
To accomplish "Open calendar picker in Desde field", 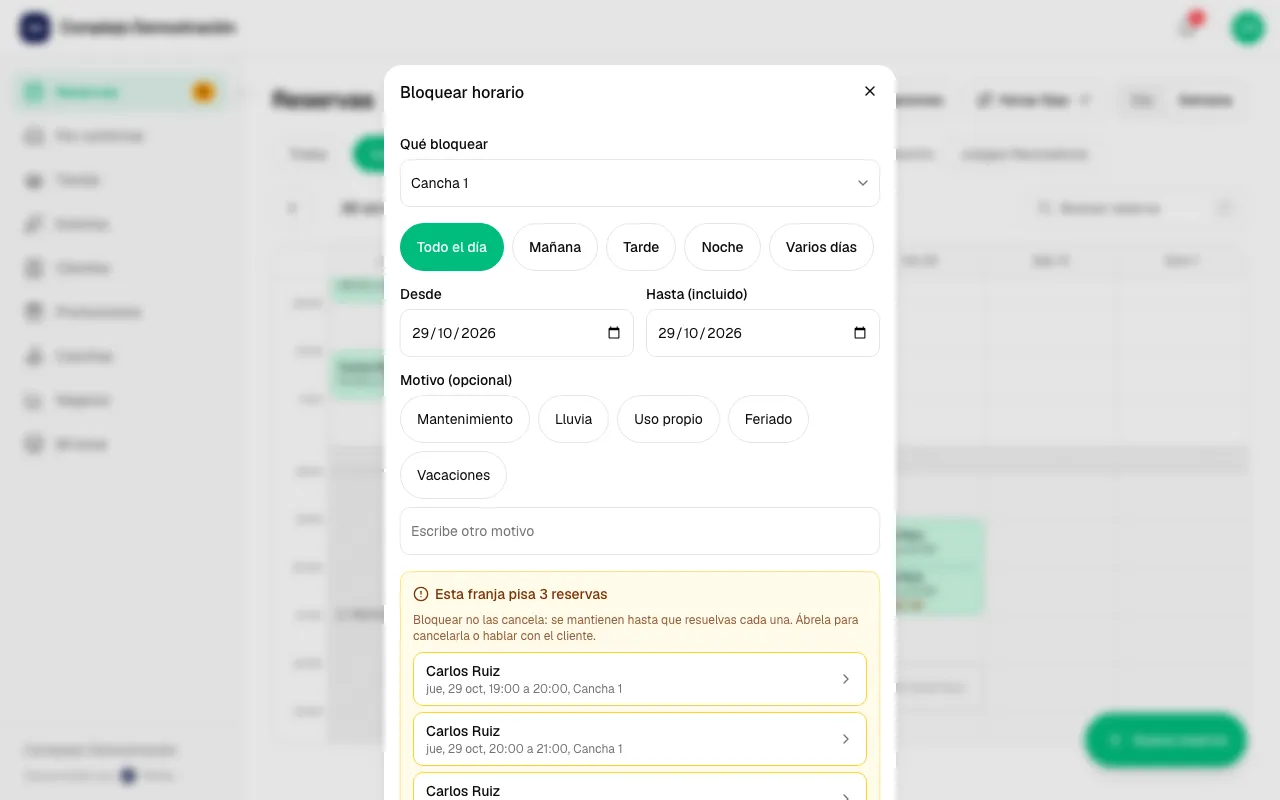I will (x=614, y=333).
